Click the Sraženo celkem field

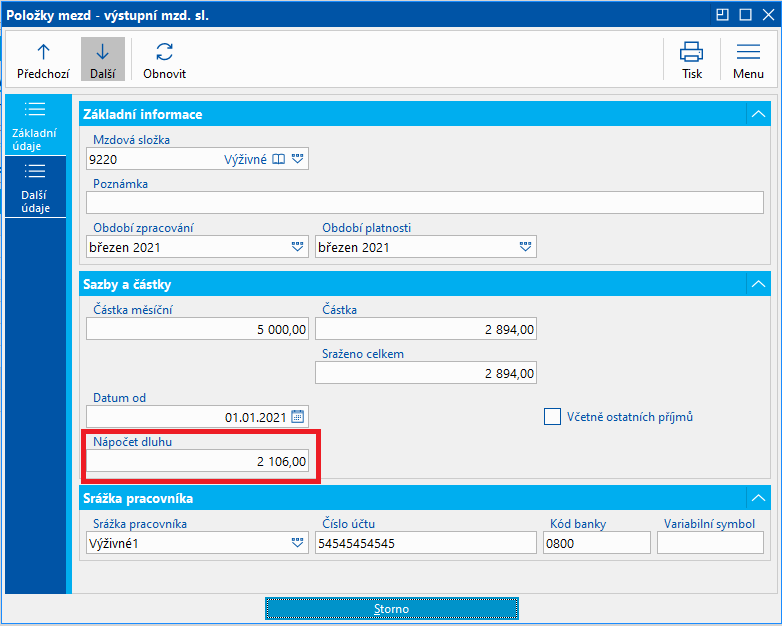click(426, 373)
